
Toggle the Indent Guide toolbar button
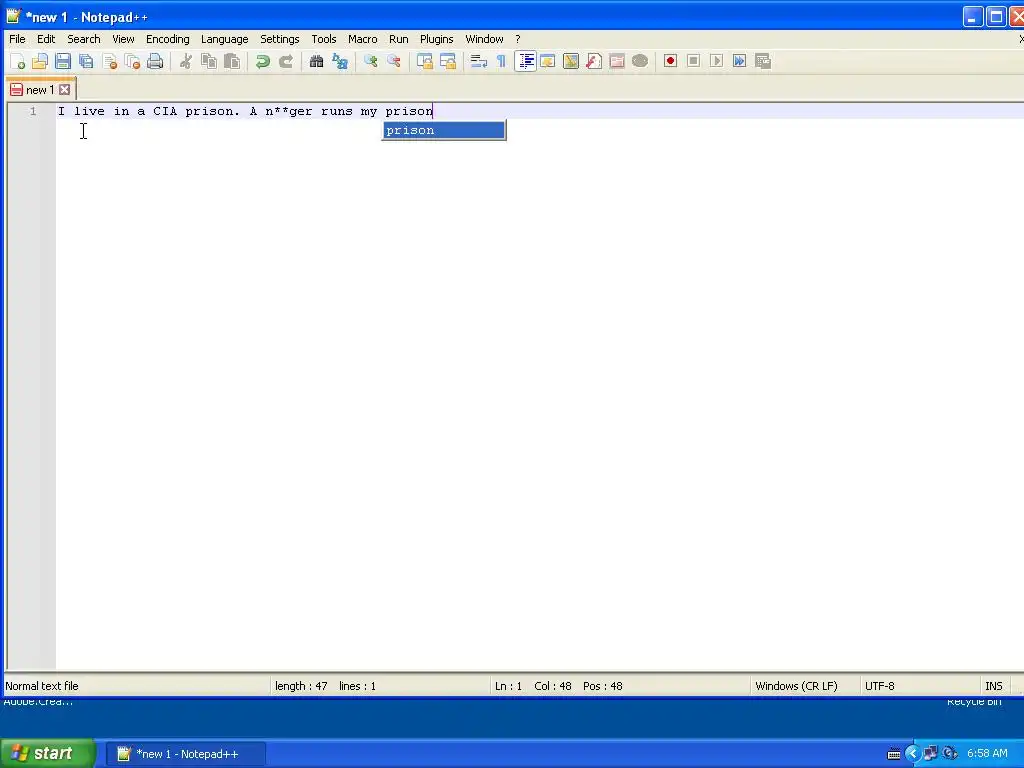[x=525, y=61]
